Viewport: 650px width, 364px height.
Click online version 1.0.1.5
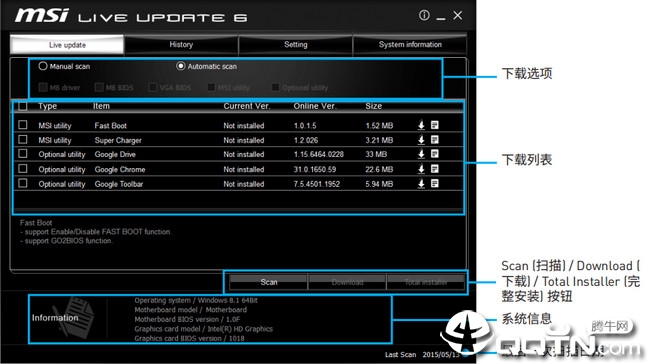pyautogui.click(x=305, y=126)
